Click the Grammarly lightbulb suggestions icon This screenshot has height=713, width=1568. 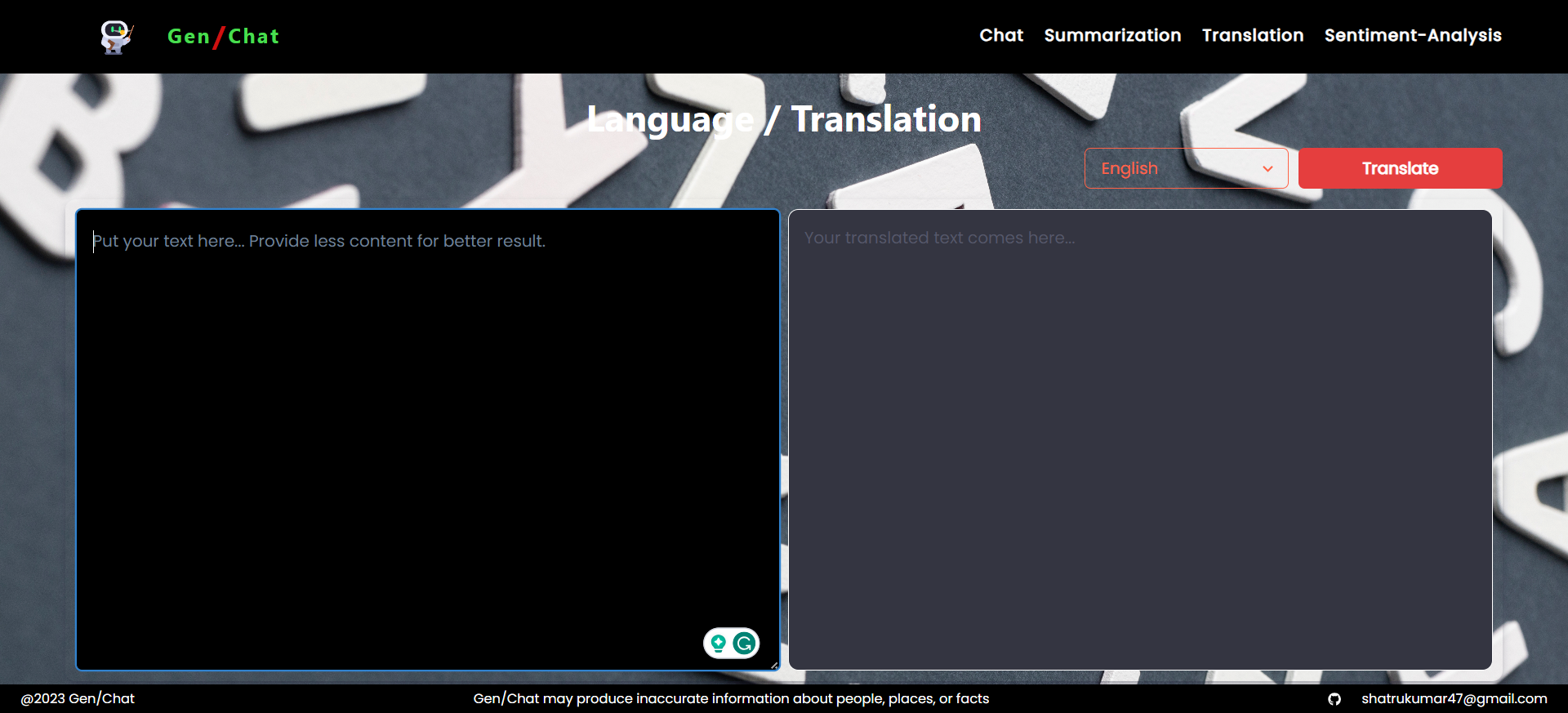tap(718, 644)
